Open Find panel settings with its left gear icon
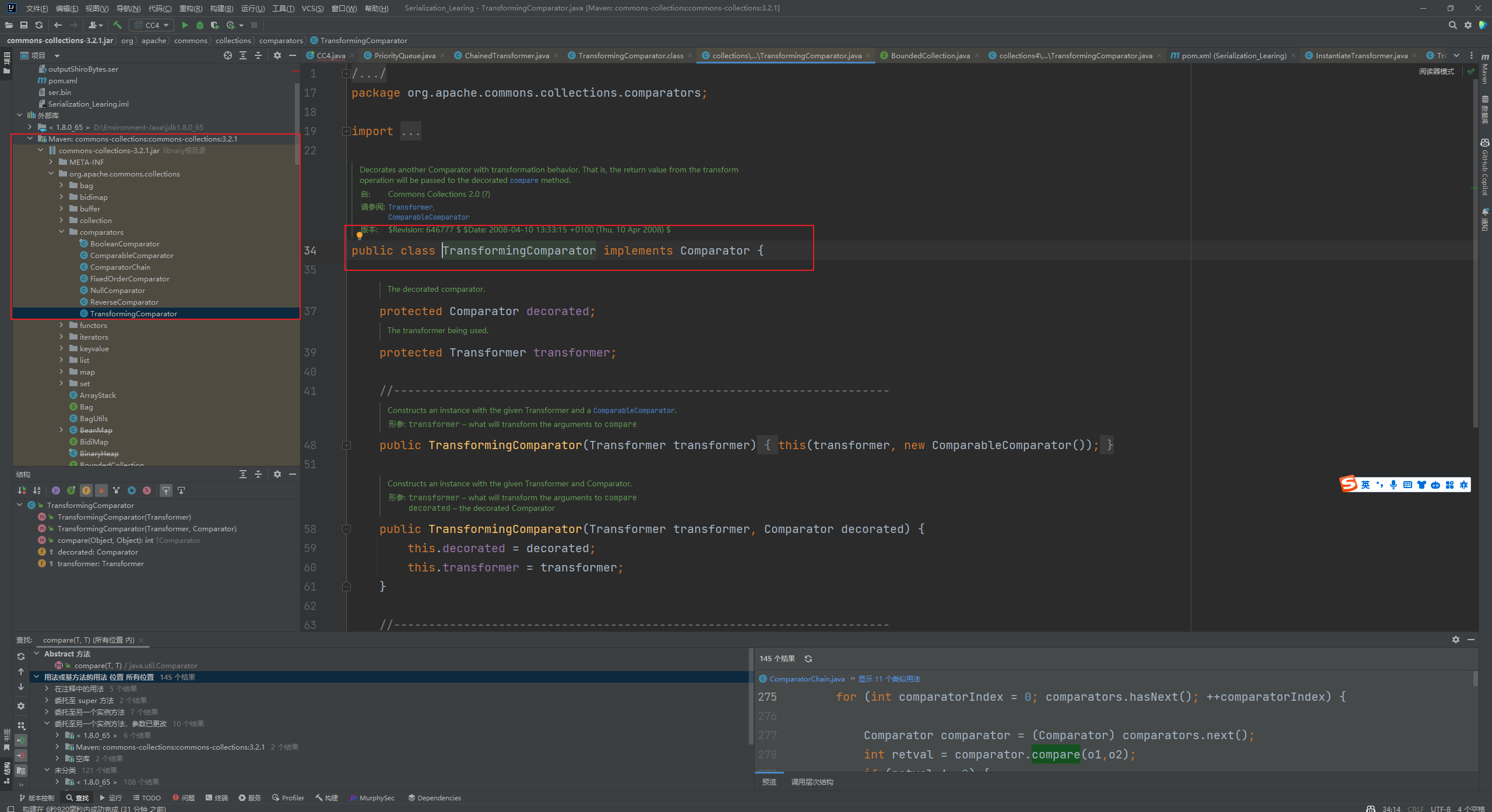1492x812 pixels. tap(21, 706)
